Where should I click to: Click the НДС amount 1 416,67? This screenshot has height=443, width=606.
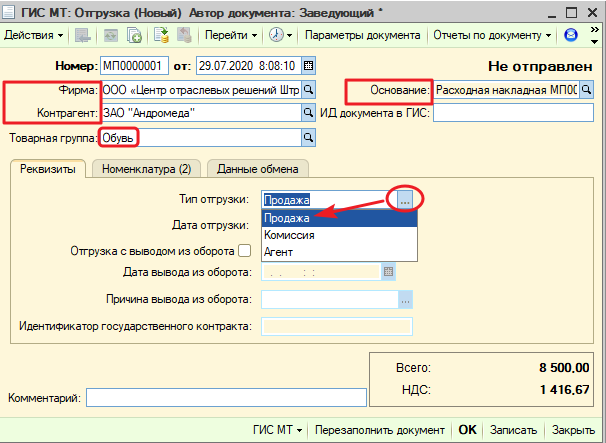564,390
